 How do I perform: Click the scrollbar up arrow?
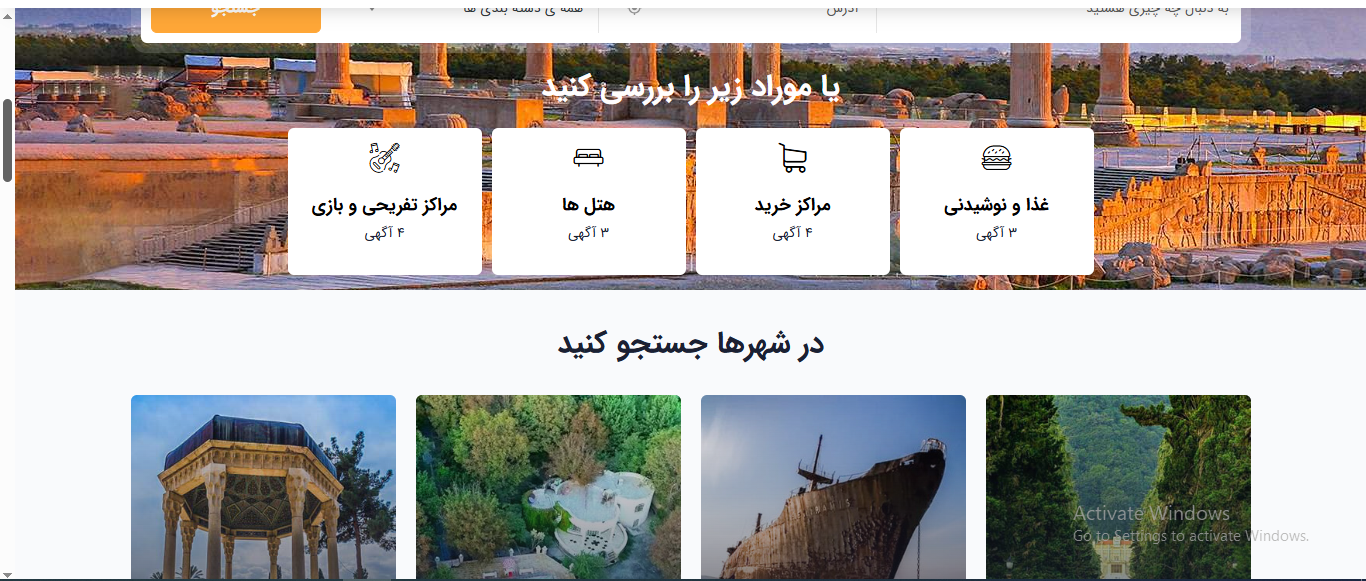tap(7, 14)
